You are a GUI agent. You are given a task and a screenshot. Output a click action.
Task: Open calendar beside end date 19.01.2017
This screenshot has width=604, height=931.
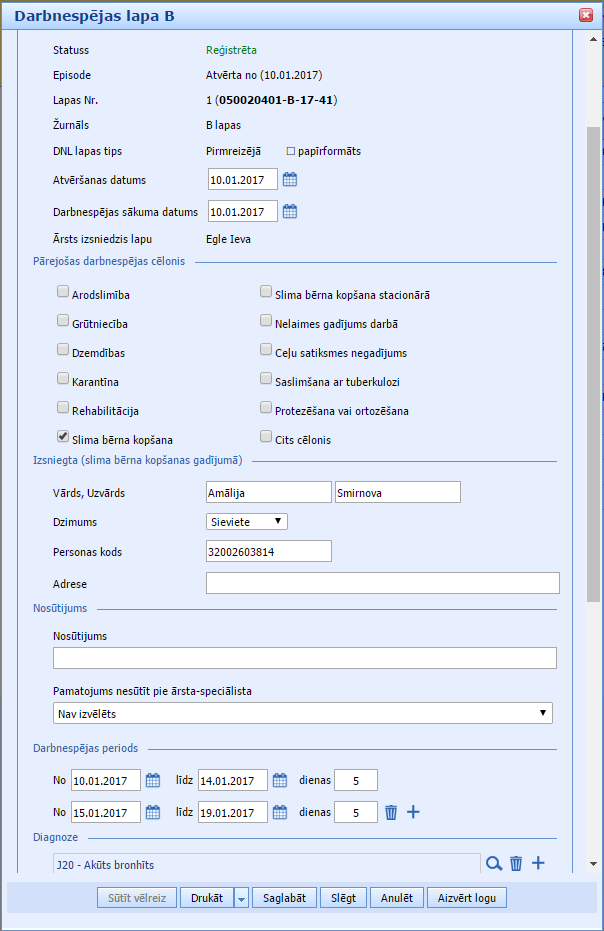click(x=280, y=812)
